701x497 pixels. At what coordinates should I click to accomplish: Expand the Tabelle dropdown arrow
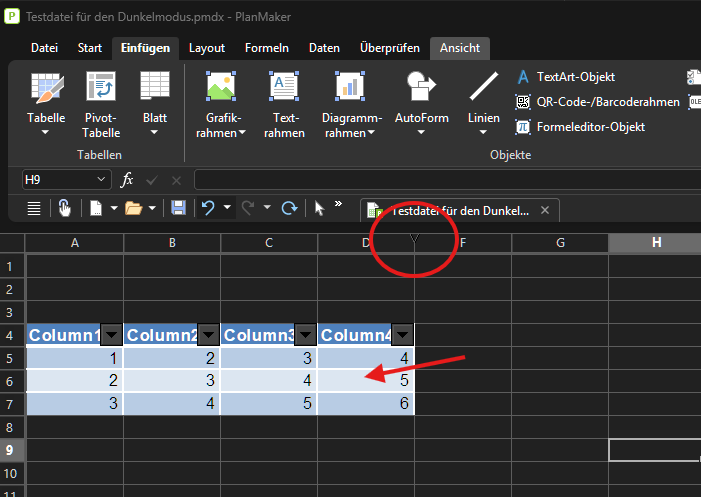45,132
